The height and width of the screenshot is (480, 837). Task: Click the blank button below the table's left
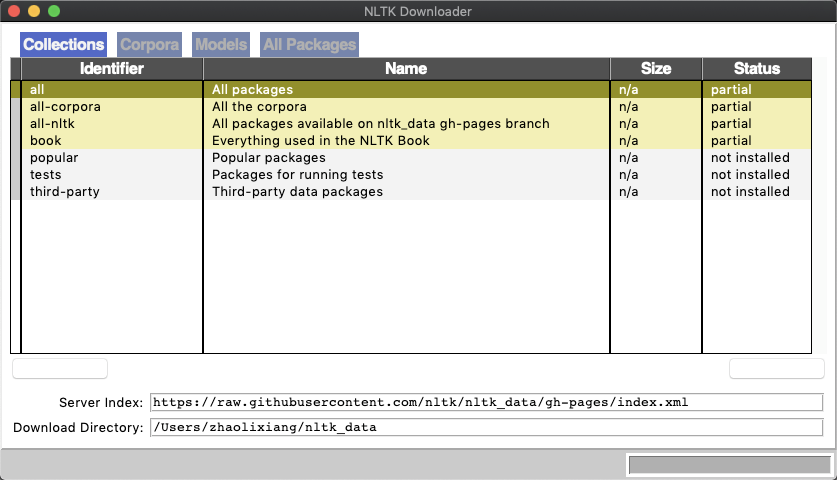60,368
